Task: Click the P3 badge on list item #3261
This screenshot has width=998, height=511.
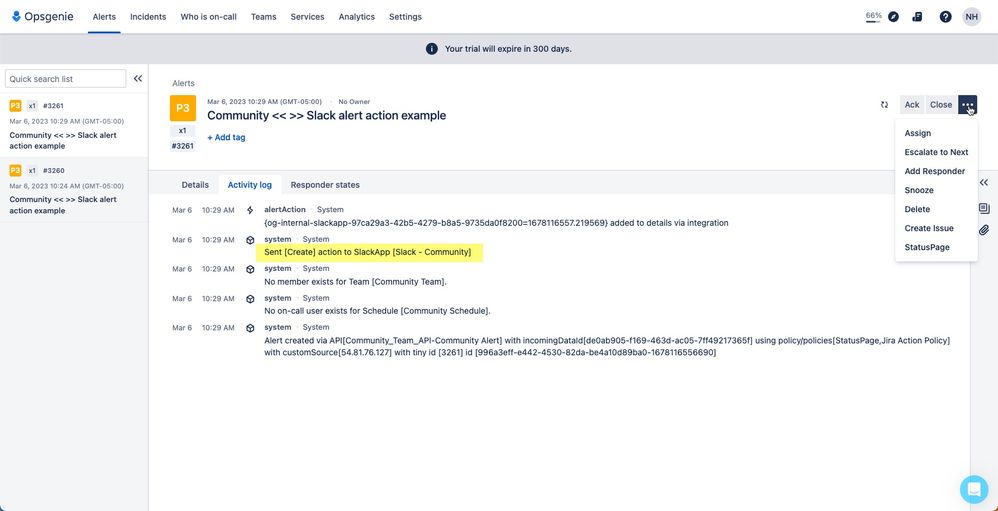Action: [x=15, y=106]
